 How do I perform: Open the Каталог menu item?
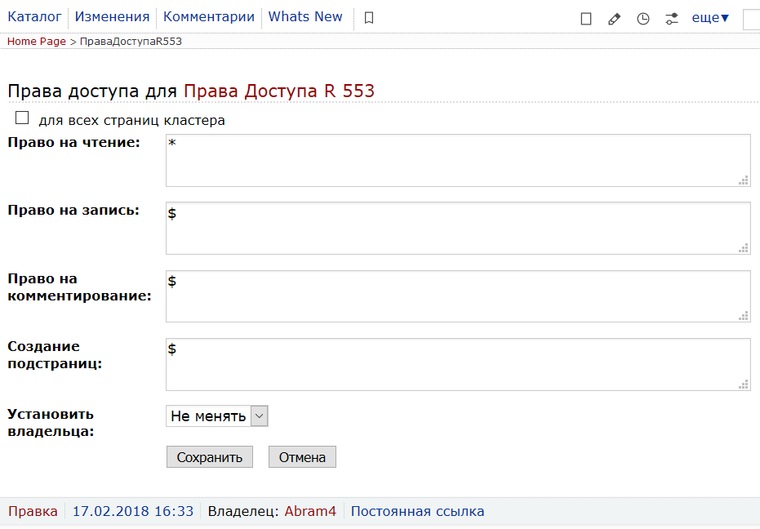click(x=34, y=16)
